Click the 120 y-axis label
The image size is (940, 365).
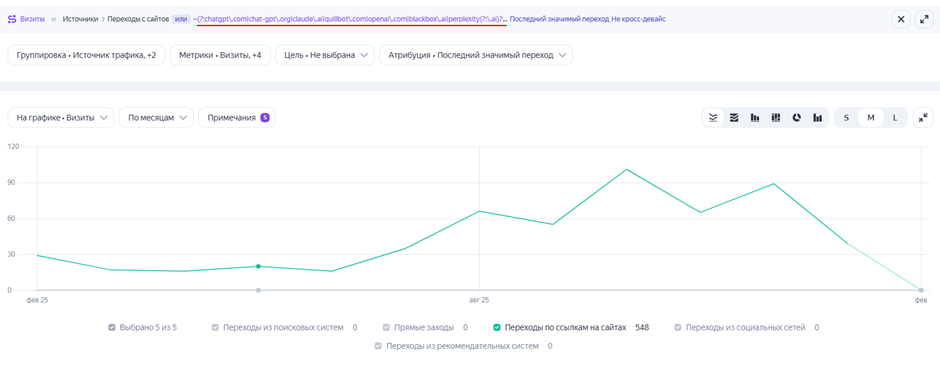(x=14, y=146)
